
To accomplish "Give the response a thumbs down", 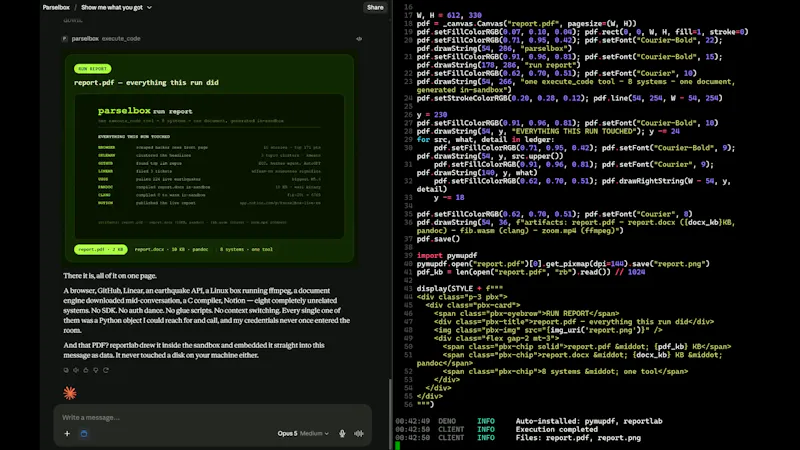I will click(96, 370).
